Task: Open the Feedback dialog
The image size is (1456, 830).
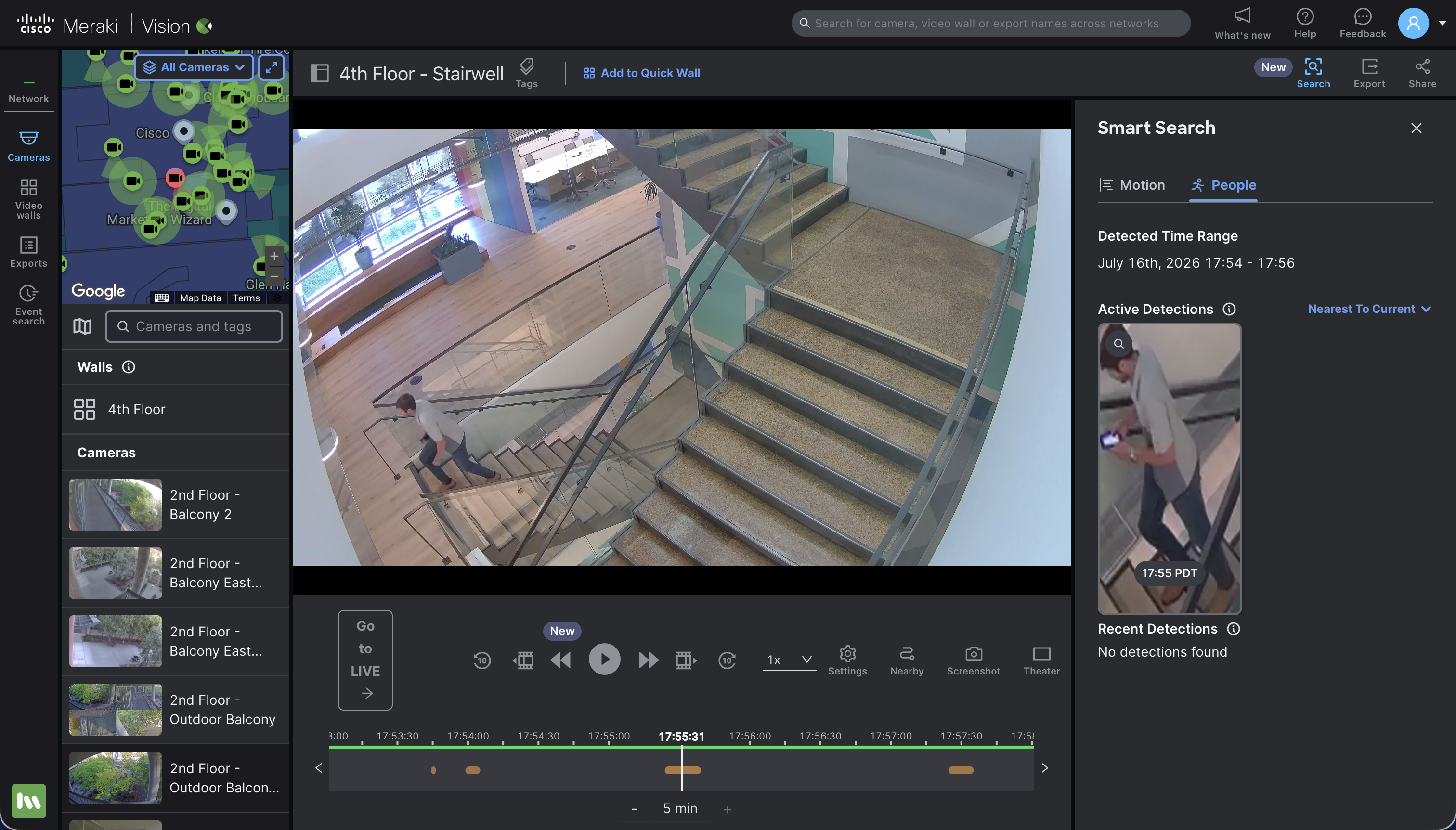Action: [1363, 24]
